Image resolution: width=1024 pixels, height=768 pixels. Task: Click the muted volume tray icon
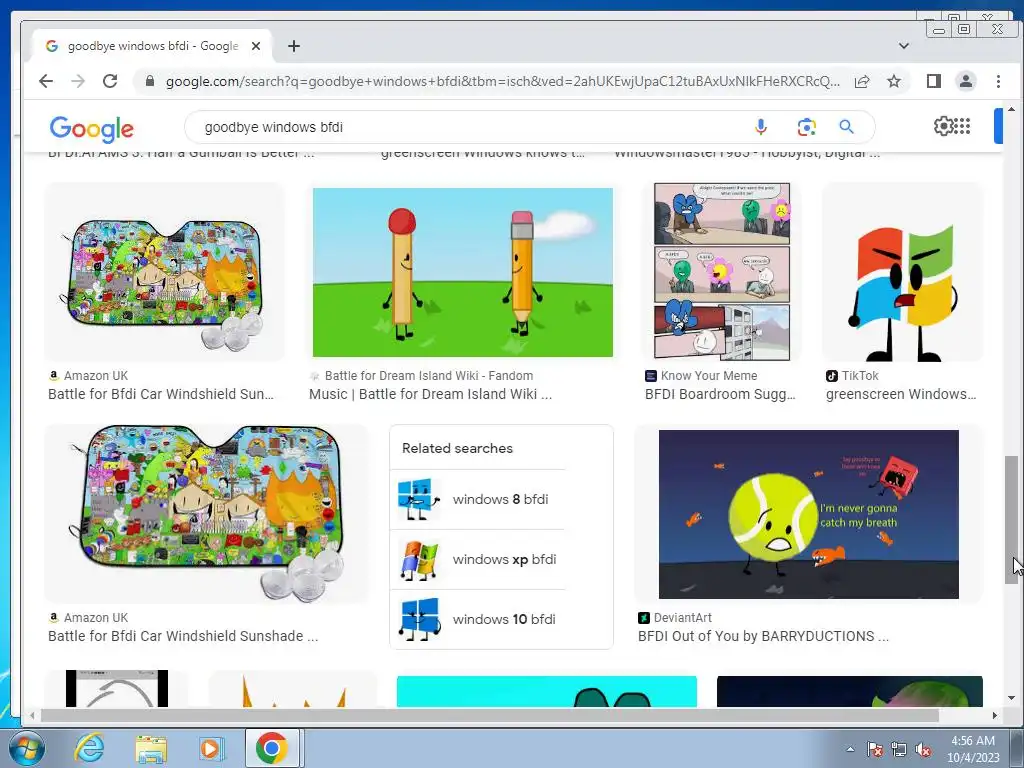point(923,749)
